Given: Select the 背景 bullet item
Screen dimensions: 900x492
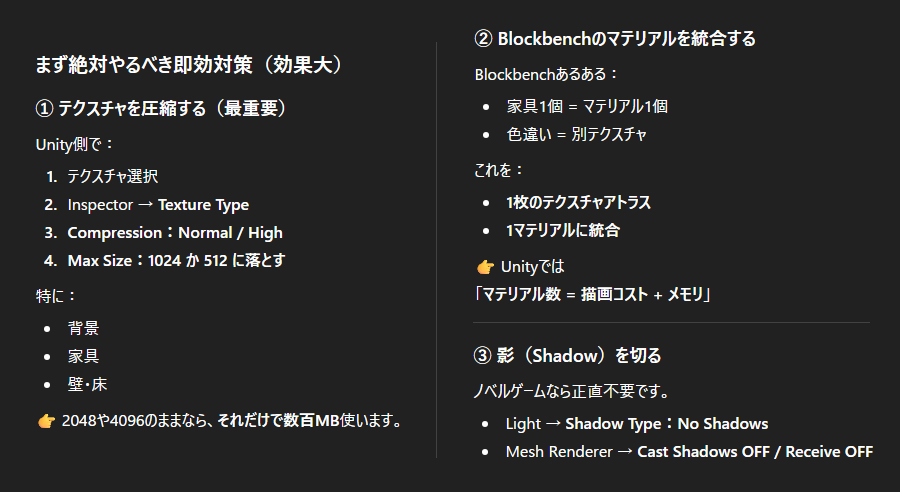Looking at the screenshot, I should click(83, 328).
